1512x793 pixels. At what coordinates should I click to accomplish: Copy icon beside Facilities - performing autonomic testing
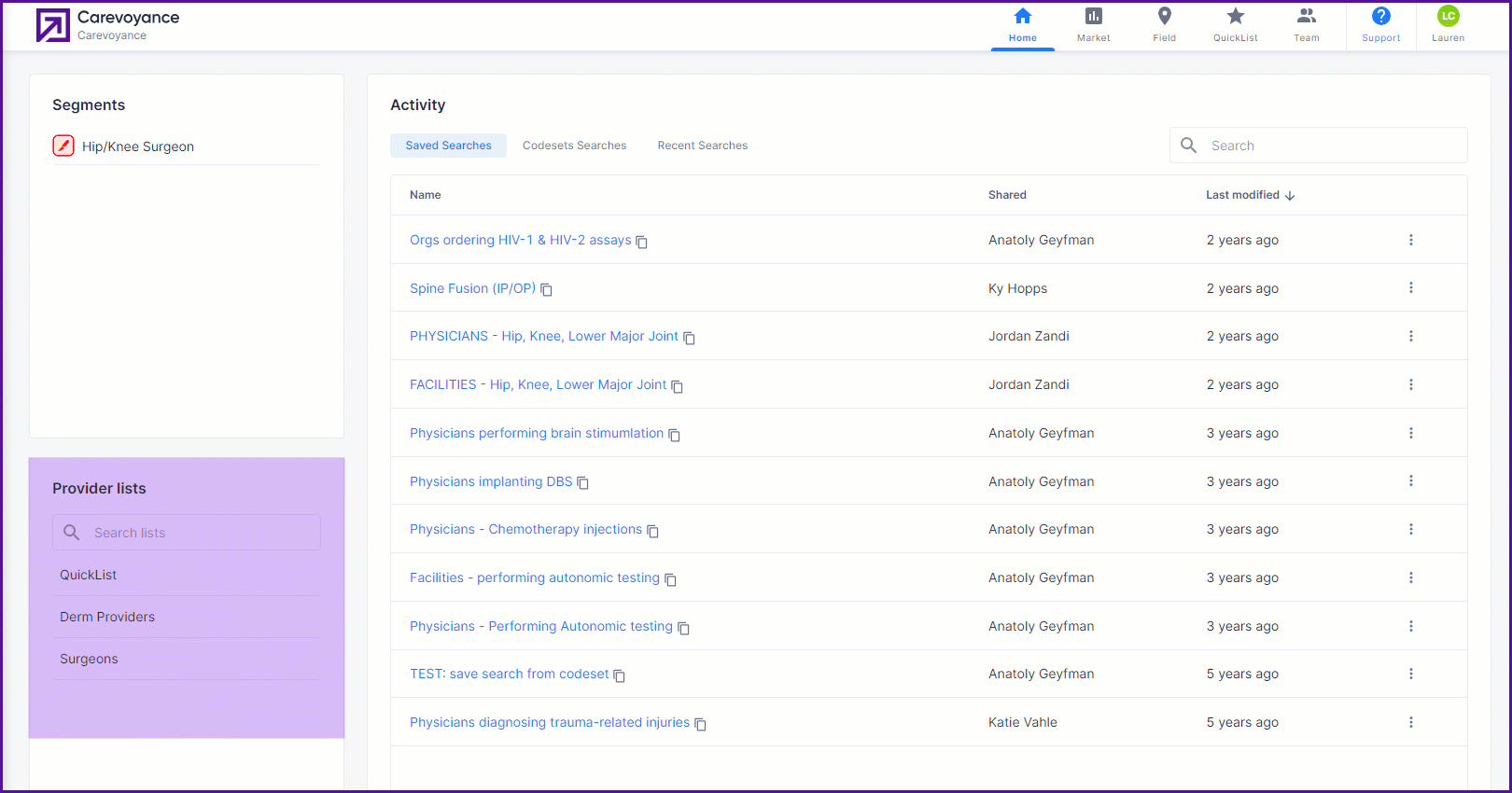[671, 579]
